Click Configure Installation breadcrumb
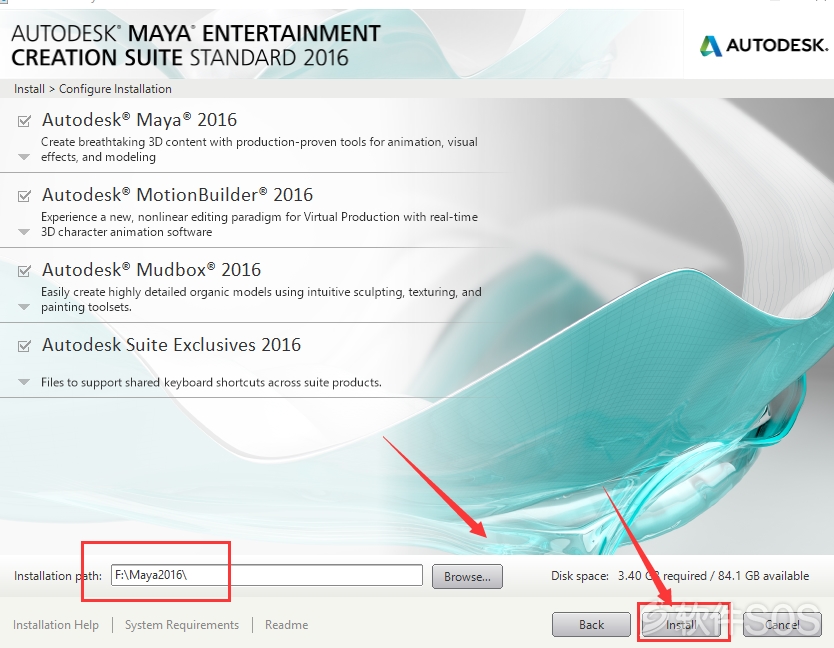Viewport: 834px width, 648px height. tap(115, 89)
